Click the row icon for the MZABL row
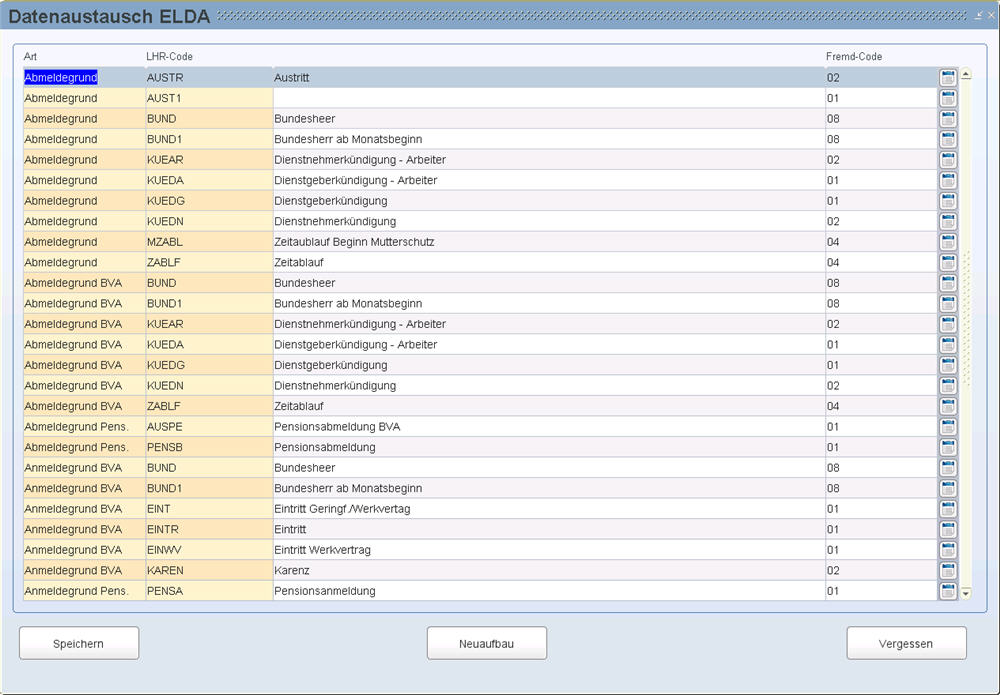This screenshot has width=1000, height=695. coord(947,242)
